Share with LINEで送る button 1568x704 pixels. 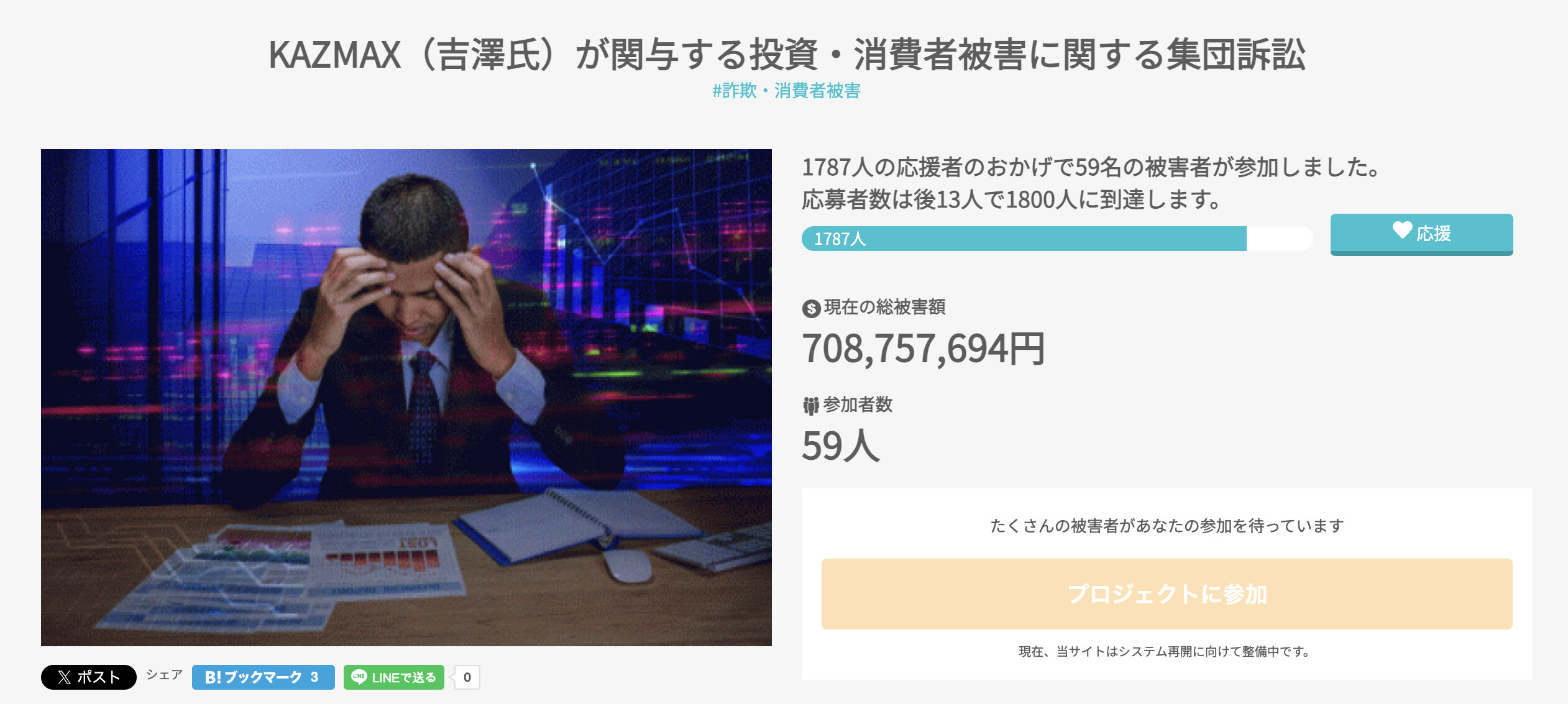394,677
